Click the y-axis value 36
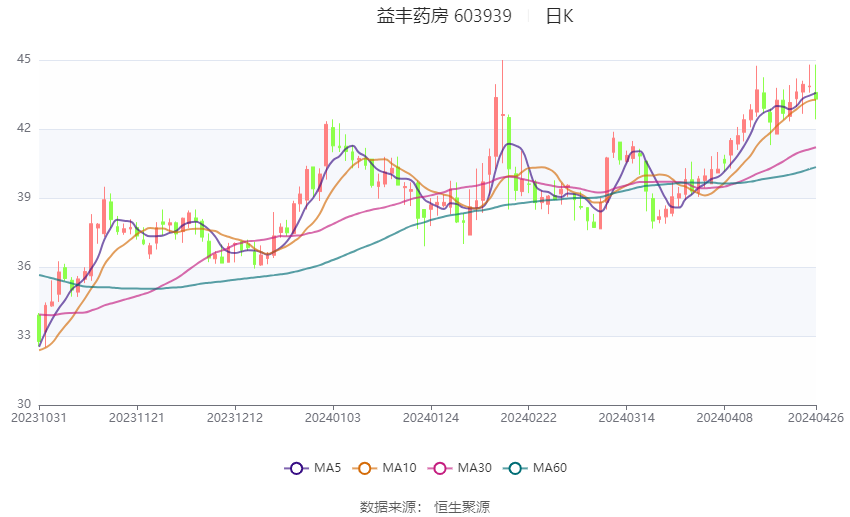 pos(24,266)
